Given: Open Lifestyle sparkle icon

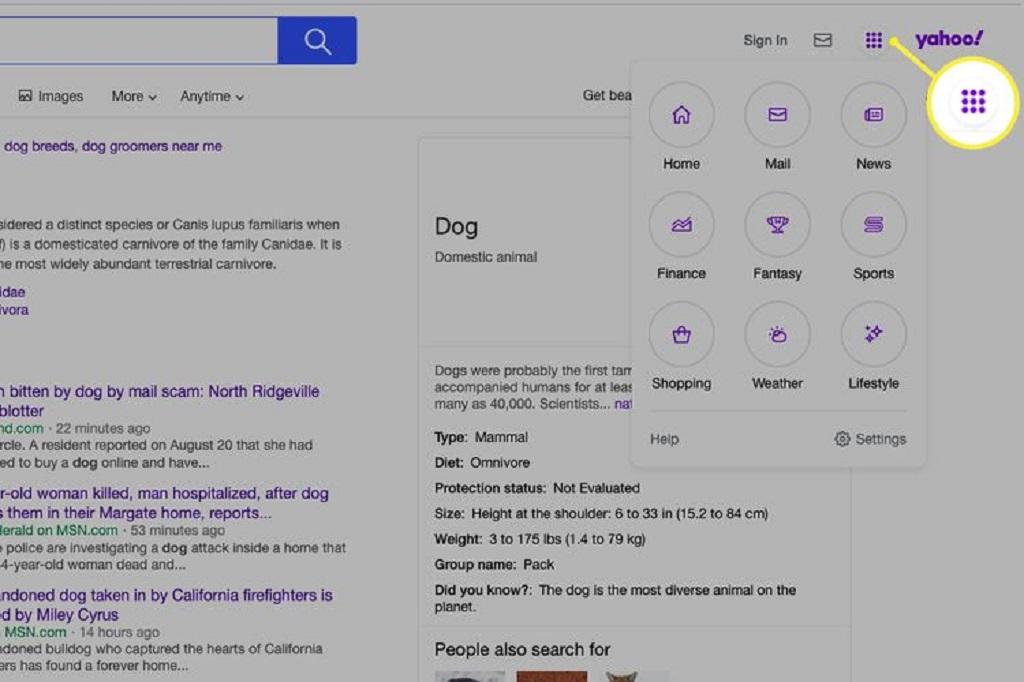Looking at the screenshot, I should point(873,335).
